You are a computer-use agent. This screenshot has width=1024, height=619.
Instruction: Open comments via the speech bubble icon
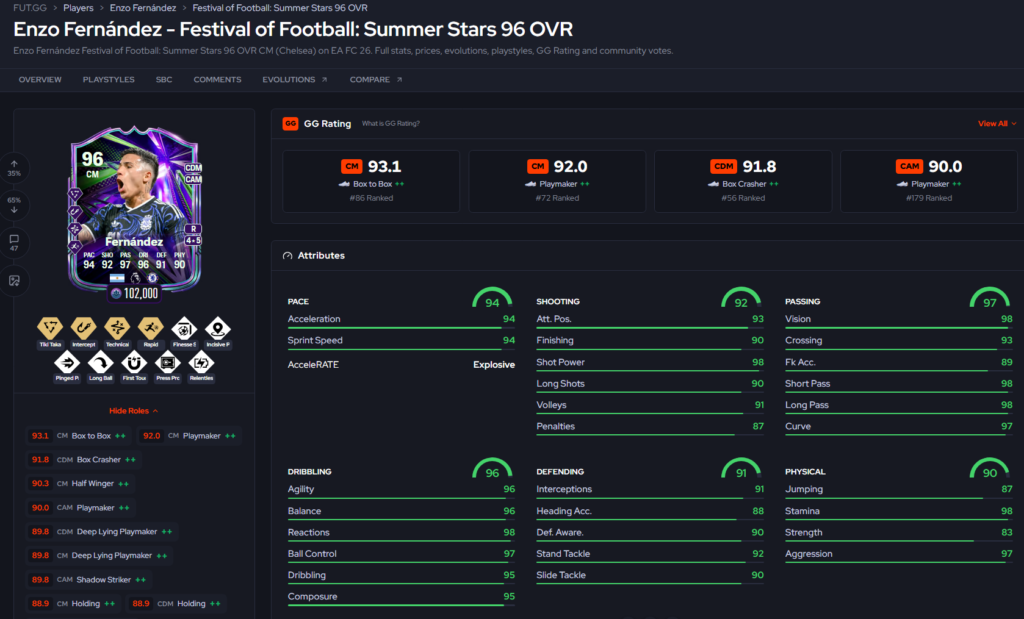click(14, 243)
